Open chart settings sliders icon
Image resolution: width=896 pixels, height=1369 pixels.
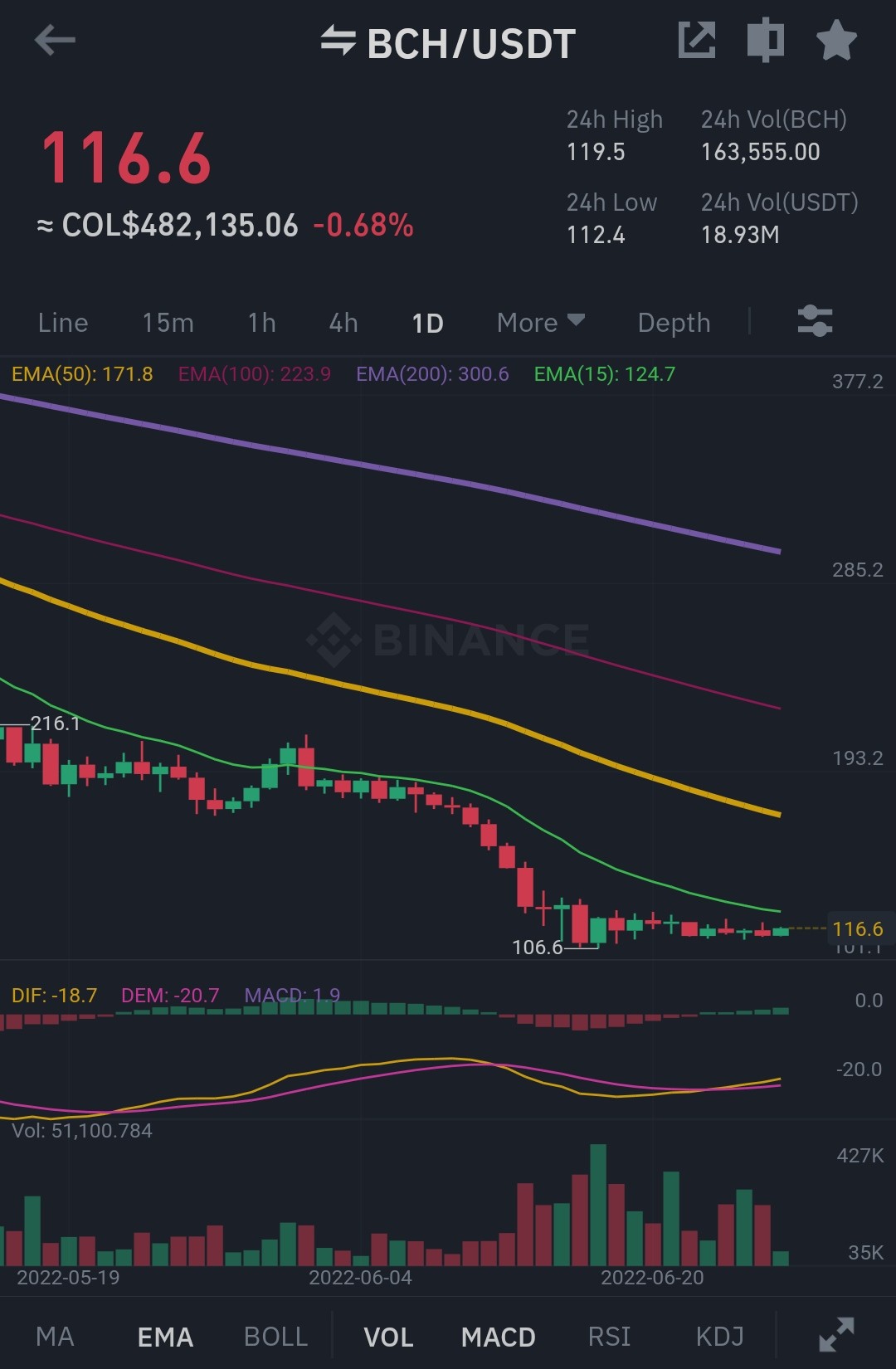[815, 321]
